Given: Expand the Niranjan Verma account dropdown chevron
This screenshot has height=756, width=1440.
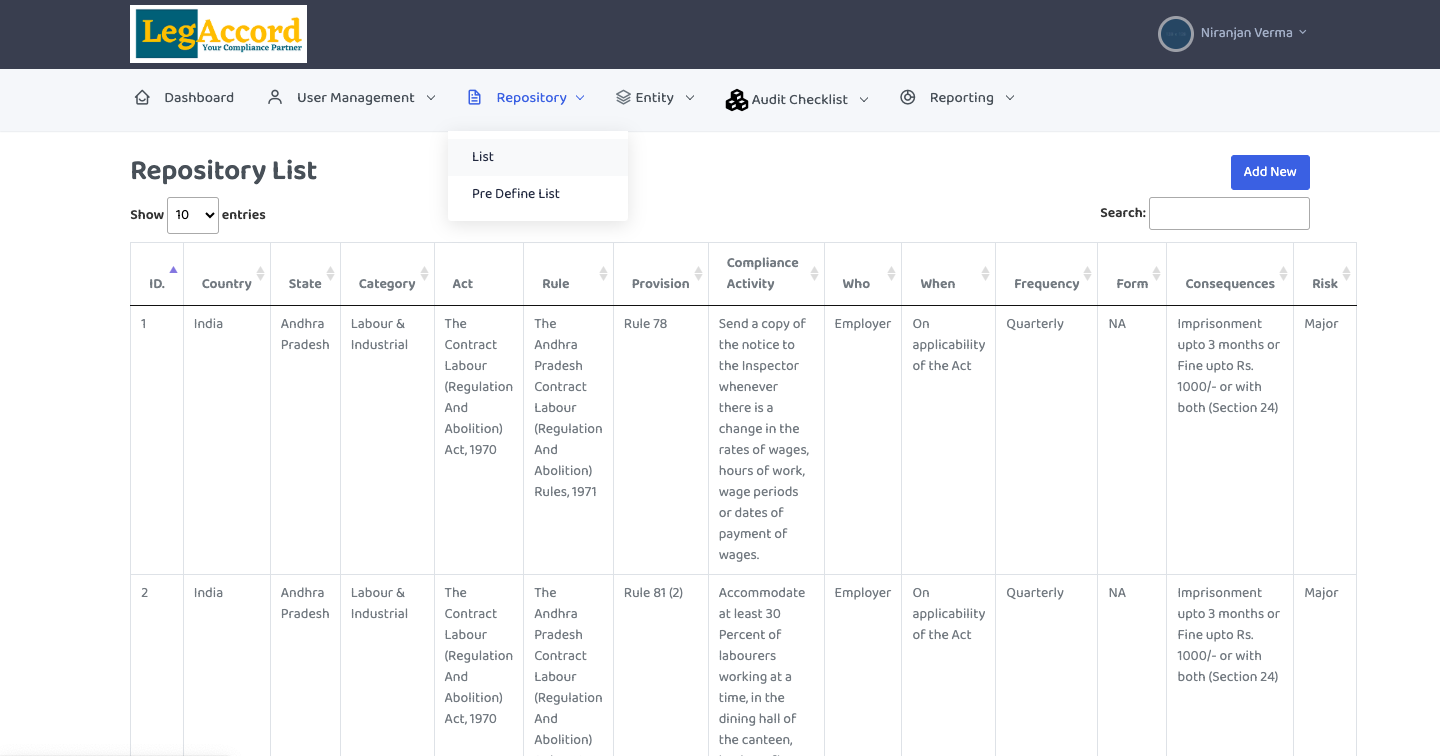Looking at the screenshot, I should click(1303, 33).
